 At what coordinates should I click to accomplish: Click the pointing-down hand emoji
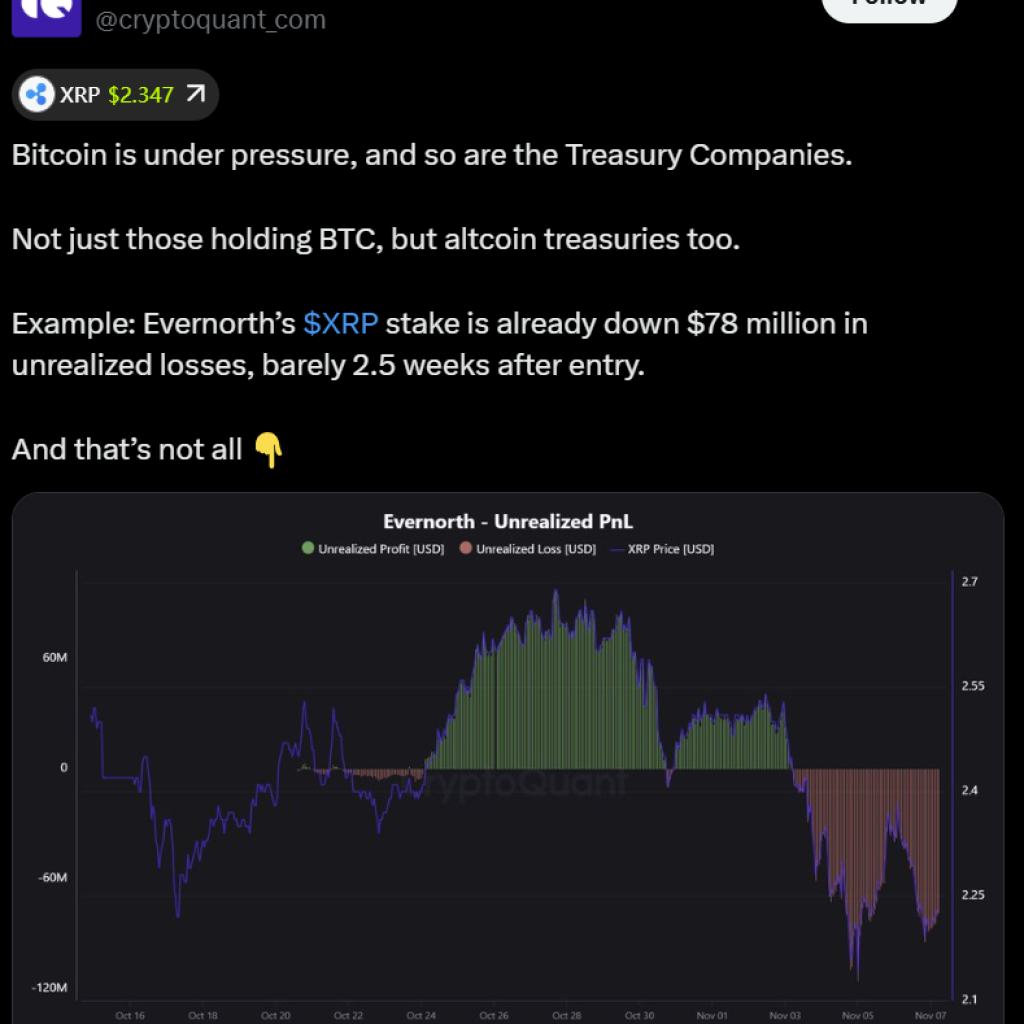coord(268,450)
